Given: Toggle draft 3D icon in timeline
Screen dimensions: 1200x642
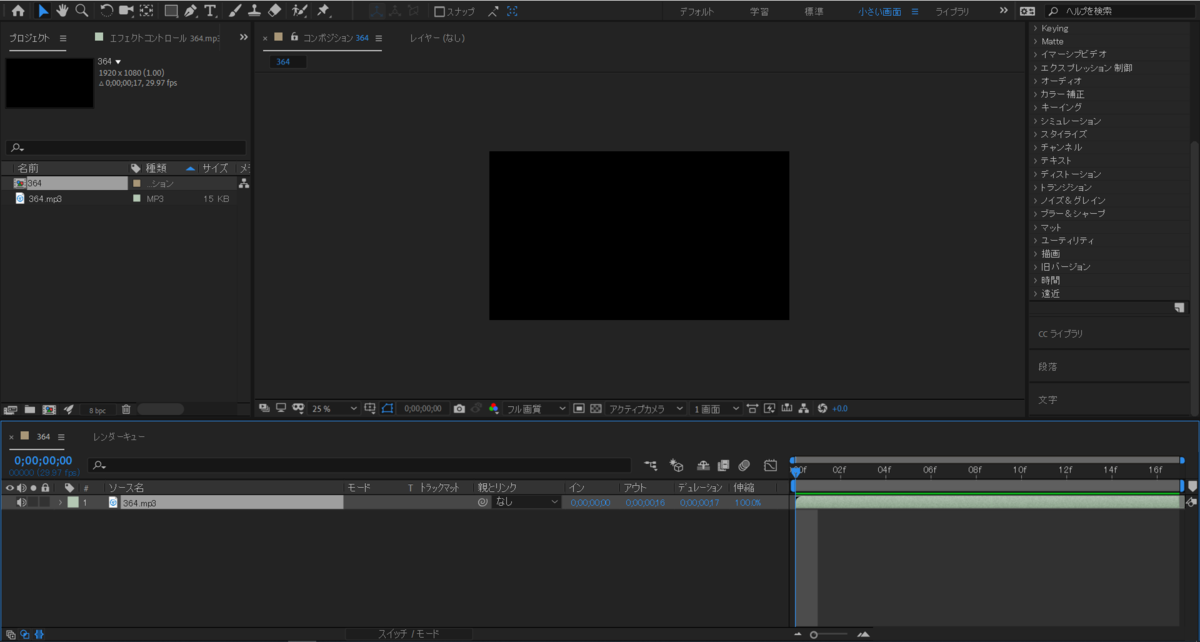Looking at the screenshot, I should [676, 465].
